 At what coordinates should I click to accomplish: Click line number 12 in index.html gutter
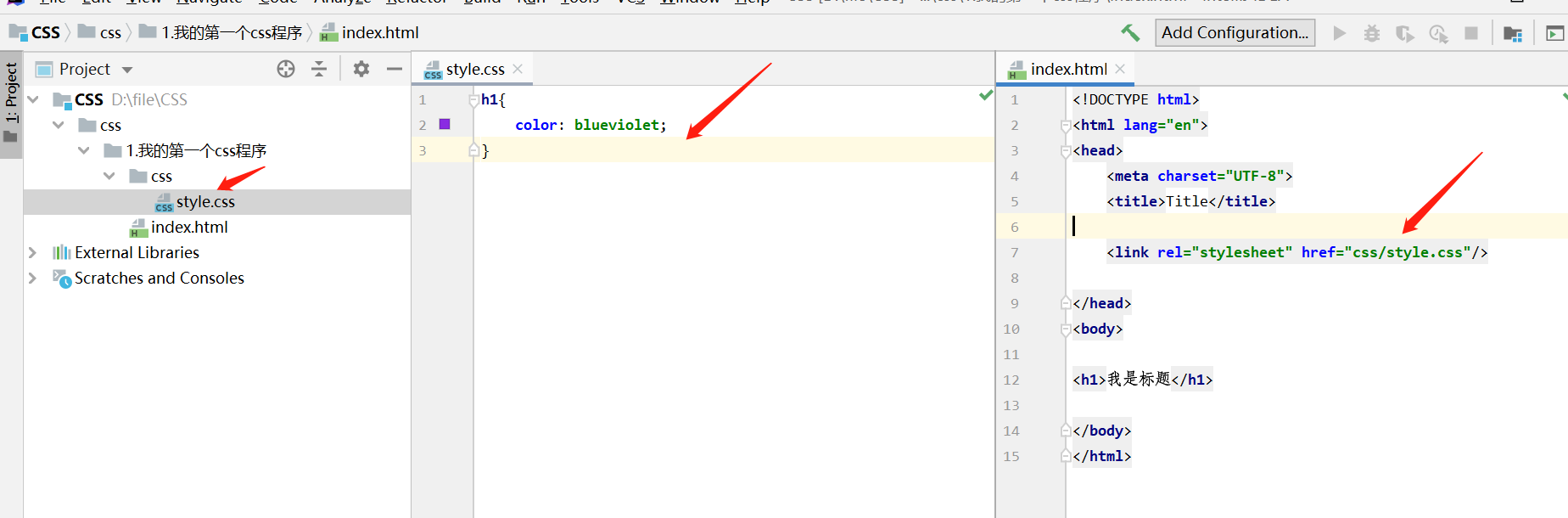[x=1011, y=380]
